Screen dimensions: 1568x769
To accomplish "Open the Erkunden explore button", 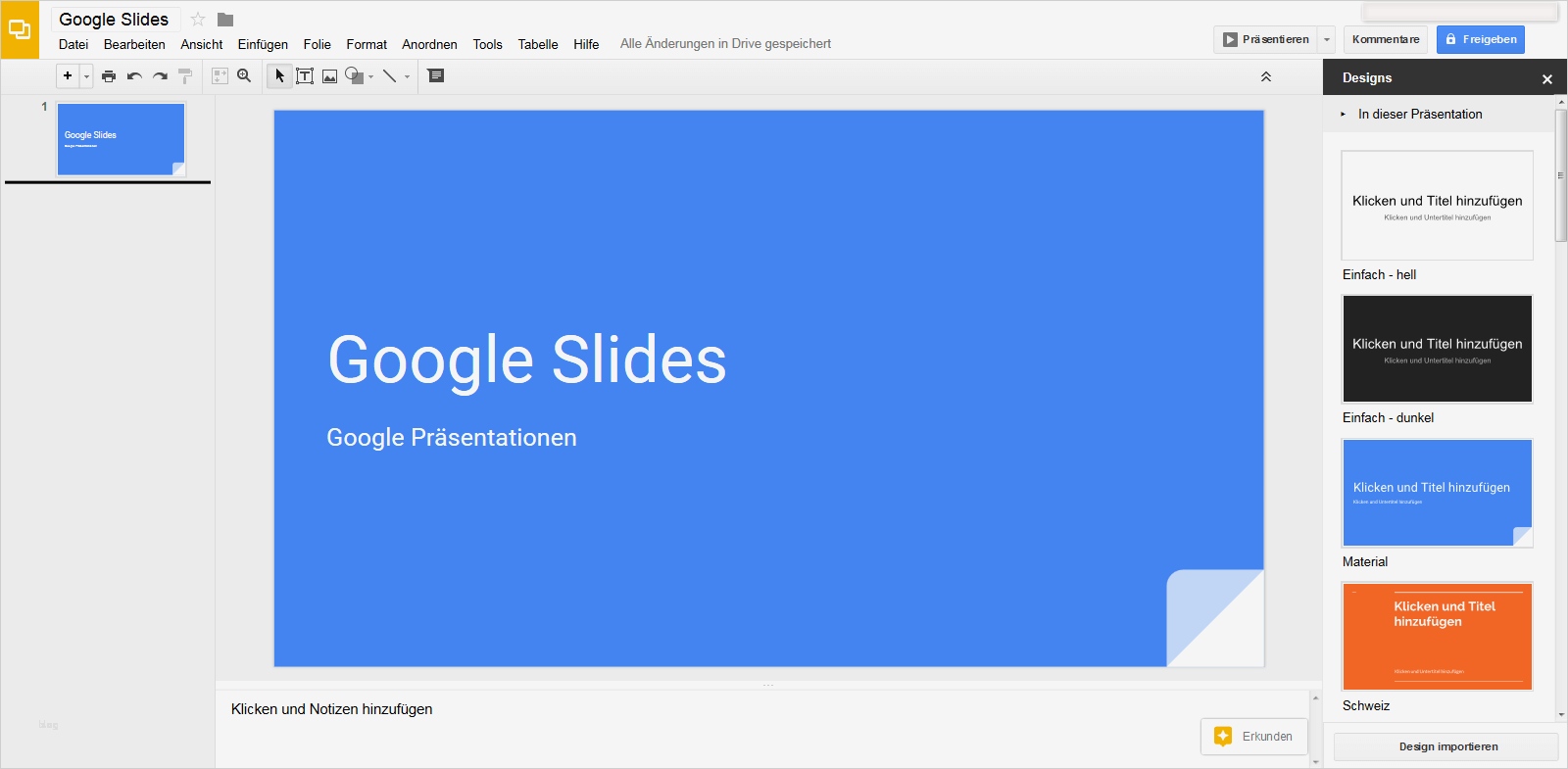I will [1254, 737].
